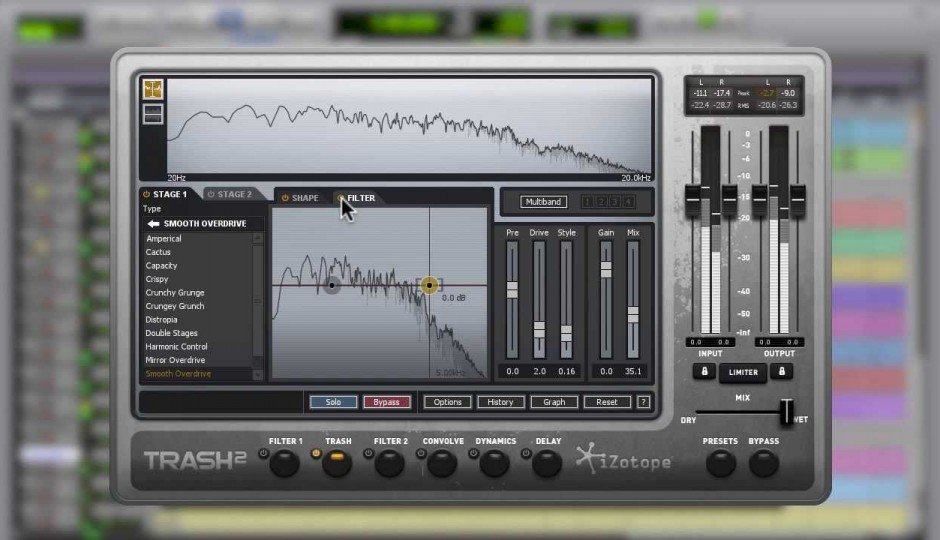Click the Drive value 2.0 field

tap(540, 372)
